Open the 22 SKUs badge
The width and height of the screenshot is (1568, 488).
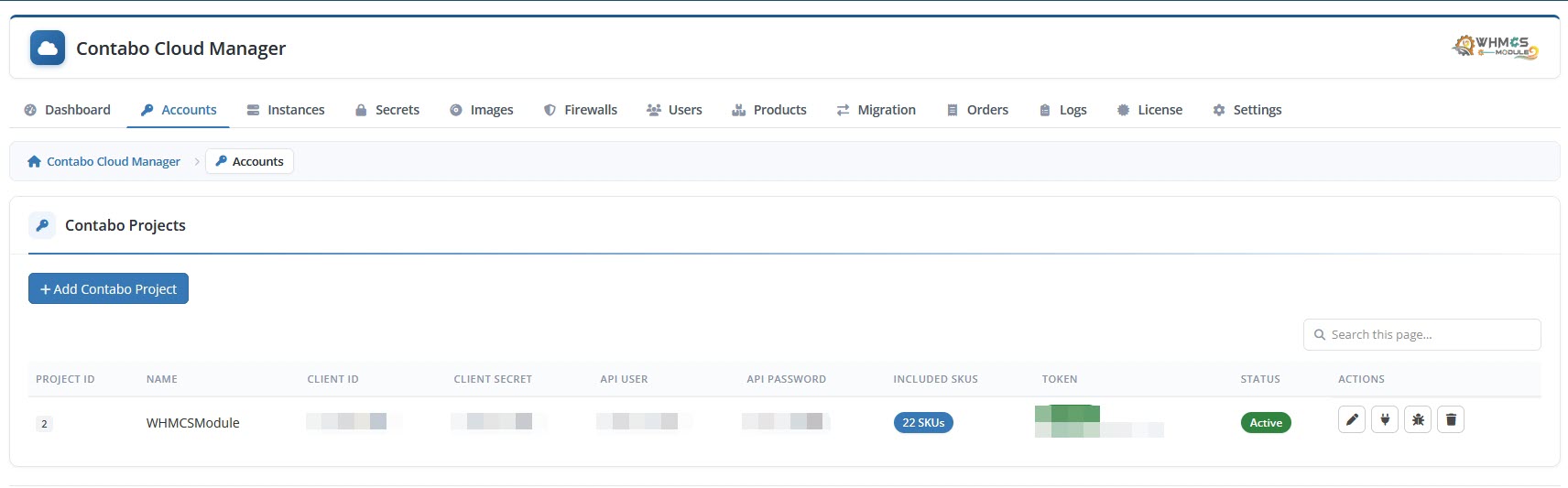[x=923, y=423]
